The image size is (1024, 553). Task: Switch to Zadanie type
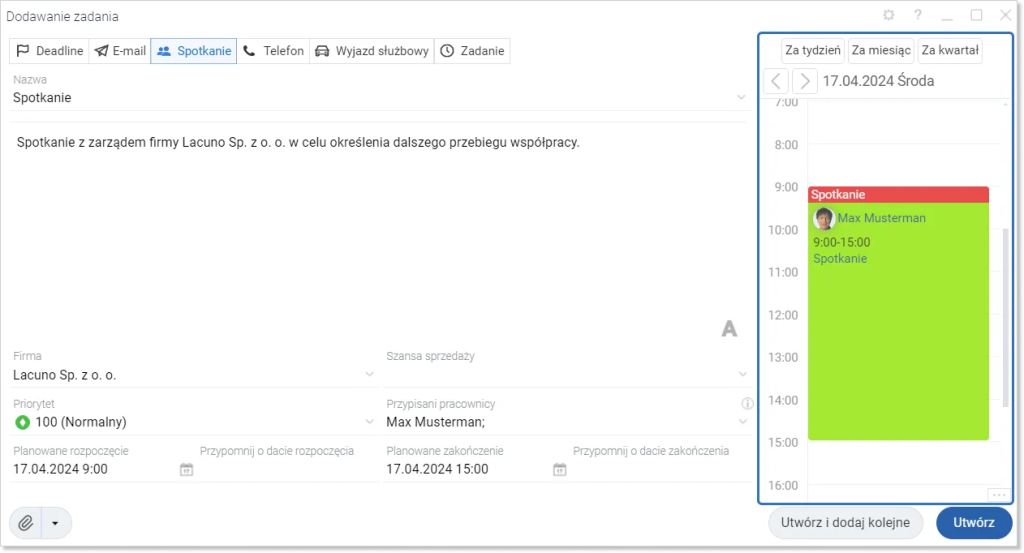pos(472,51)
